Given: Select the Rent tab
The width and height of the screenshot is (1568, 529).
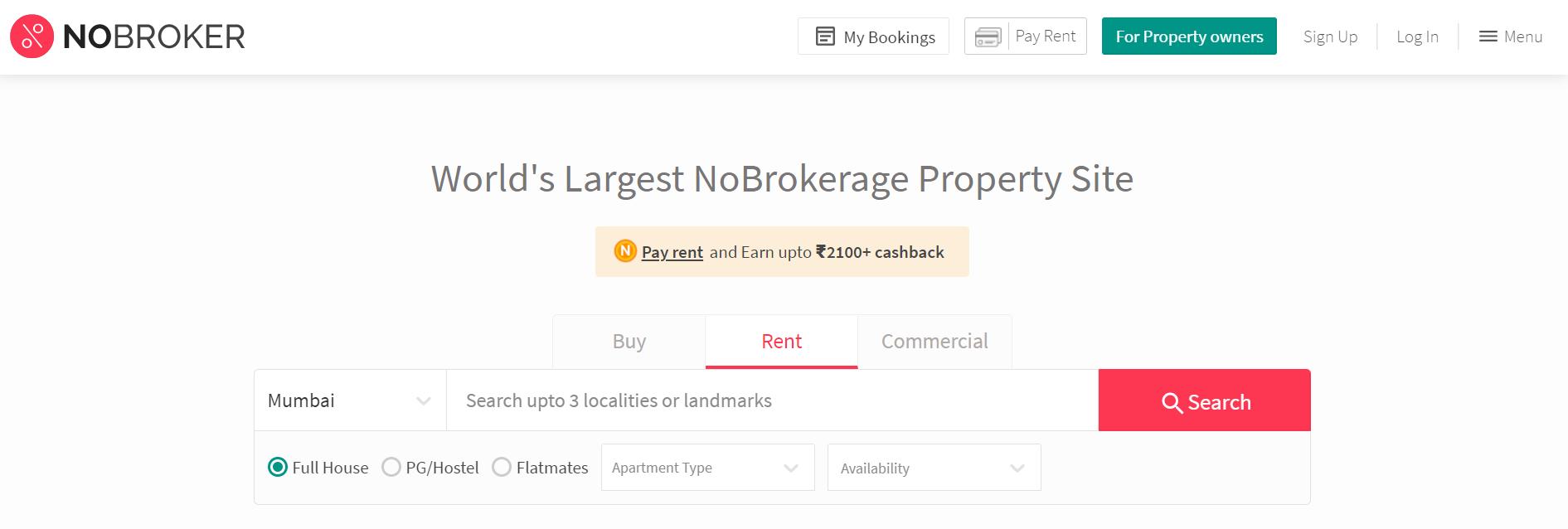Looking at the screenshot, I should pyautogui.click(x=781, y=342).
